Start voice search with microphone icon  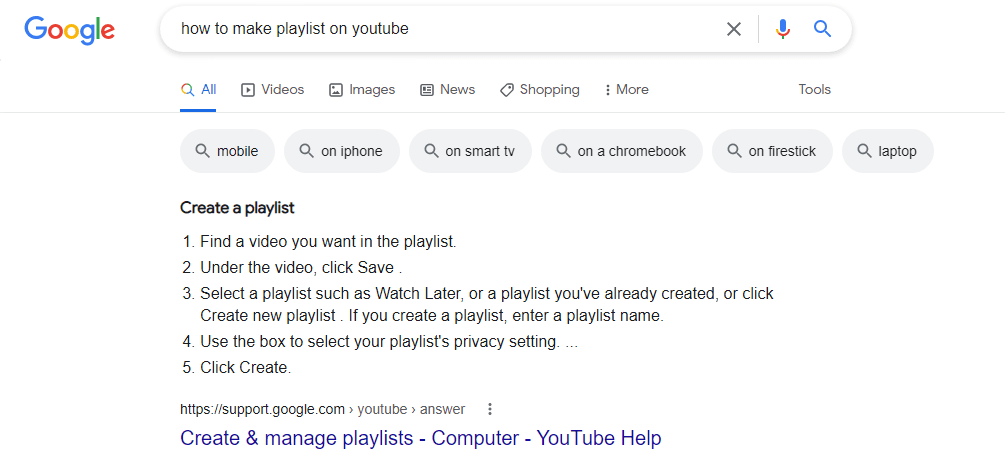coord(783,29)
